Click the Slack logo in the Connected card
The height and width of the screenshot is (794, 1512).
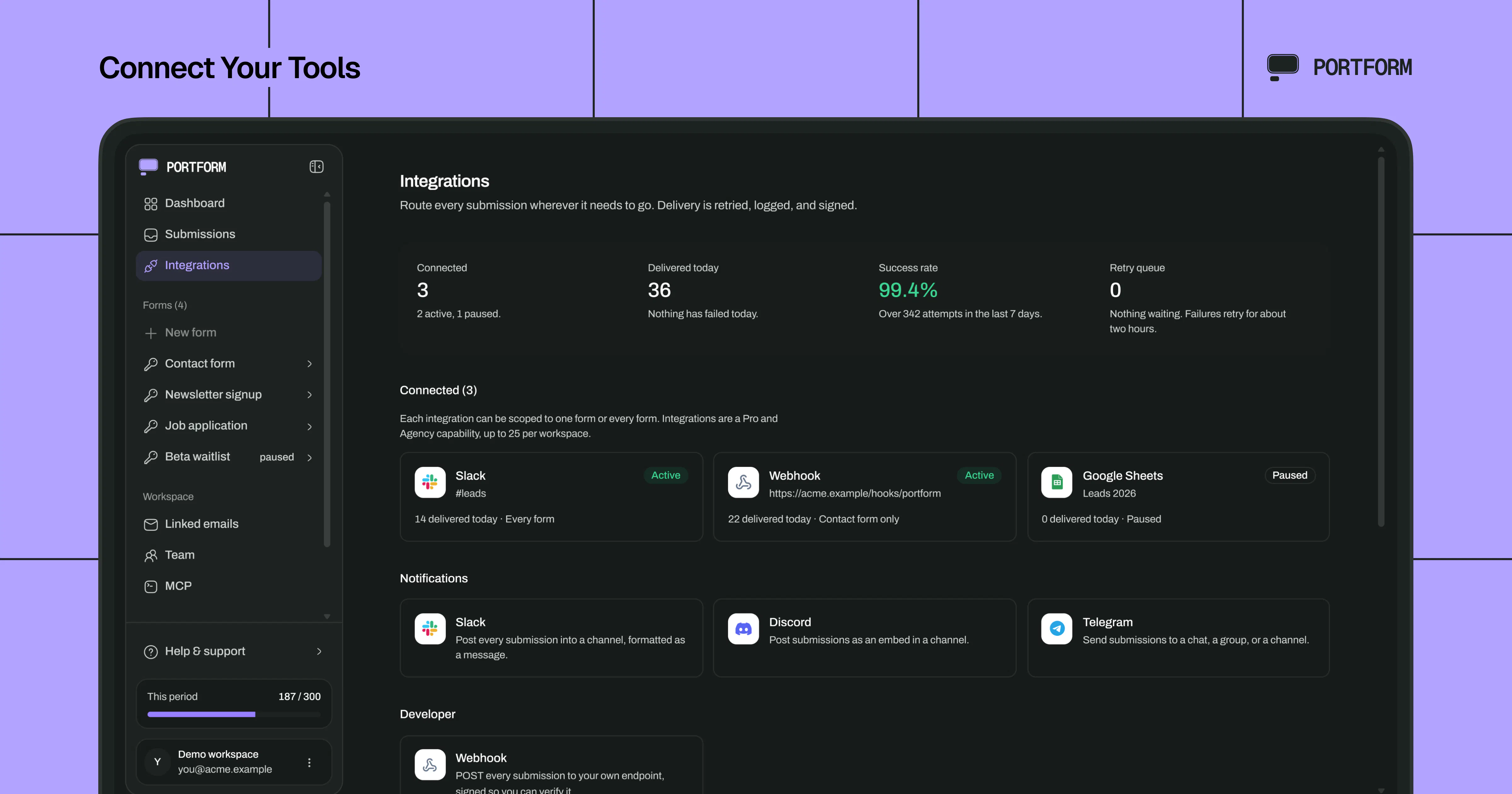pyautogui.click(x=430, y=483)
